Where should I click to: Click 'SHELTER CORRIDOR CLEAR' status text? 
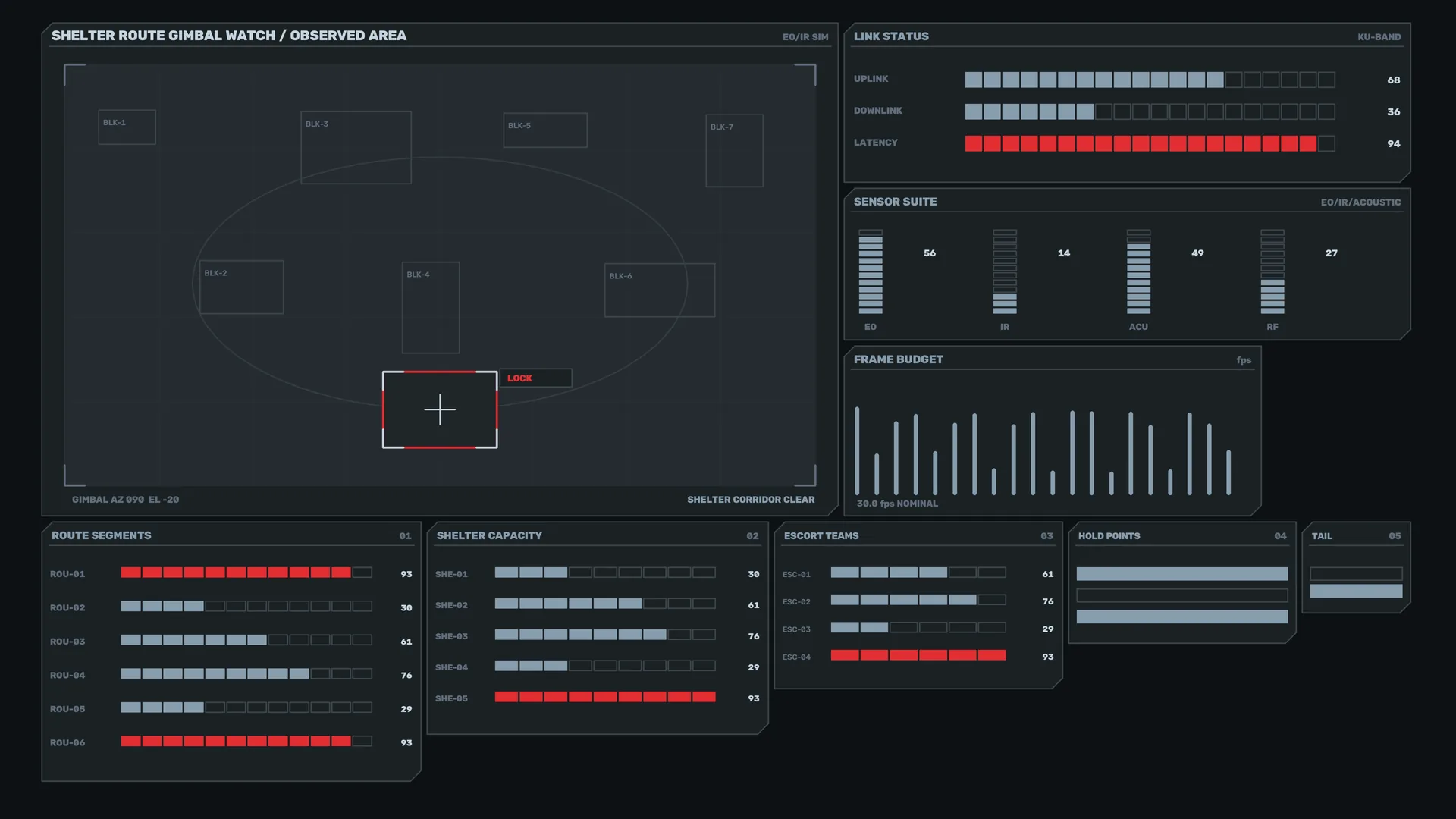click(x=751, y=500)
